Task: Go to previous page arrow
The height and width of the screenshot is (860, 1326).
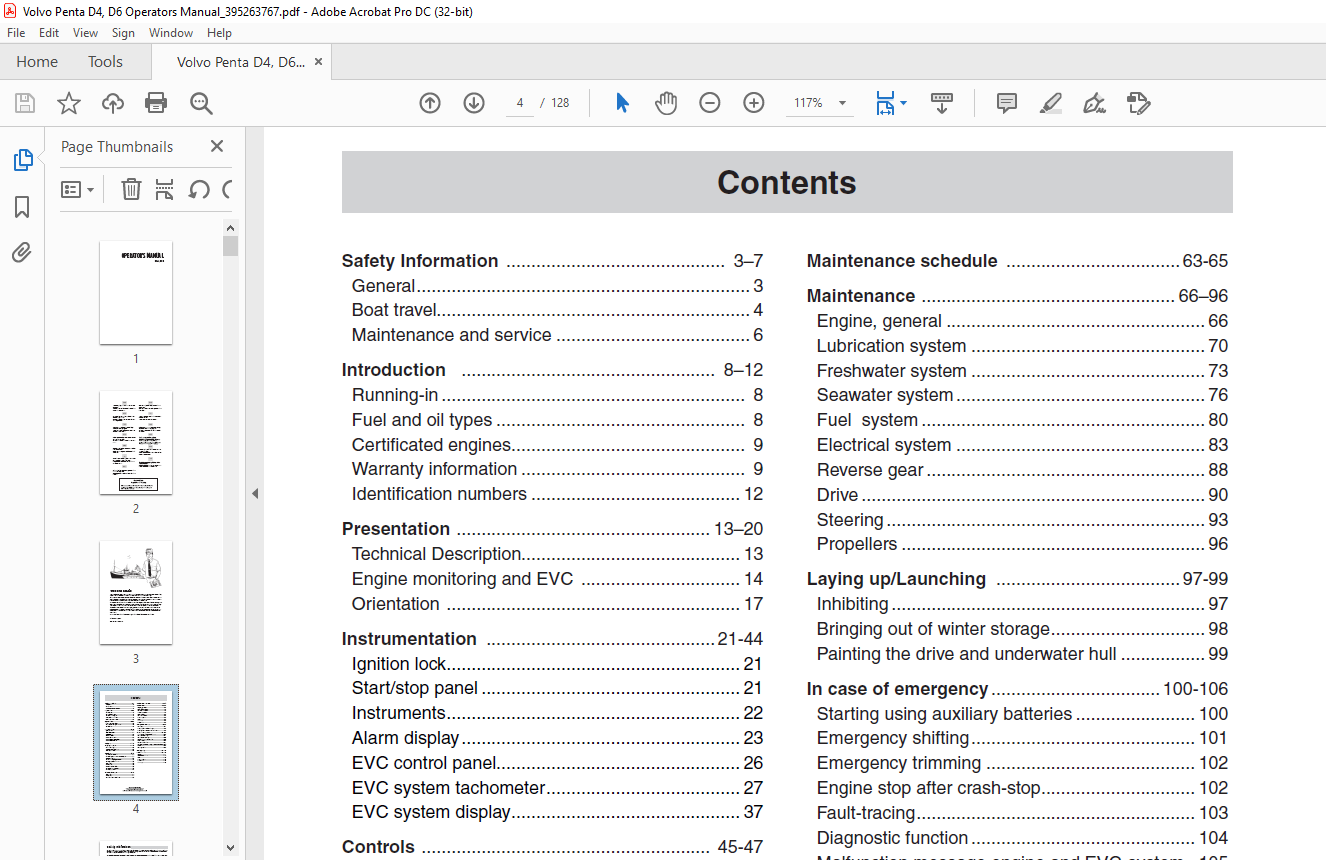Action: (430, 103)
